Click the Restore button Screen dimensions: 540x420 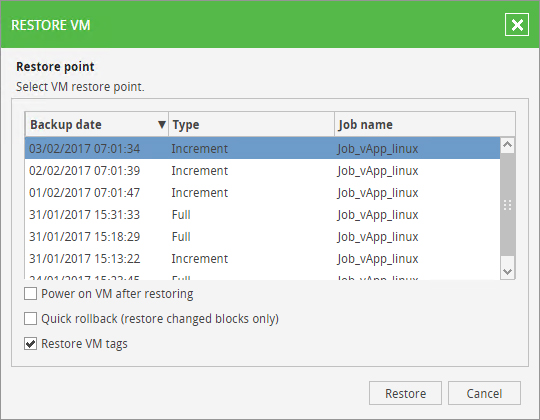pyautogui.click(x=405, y=393)
